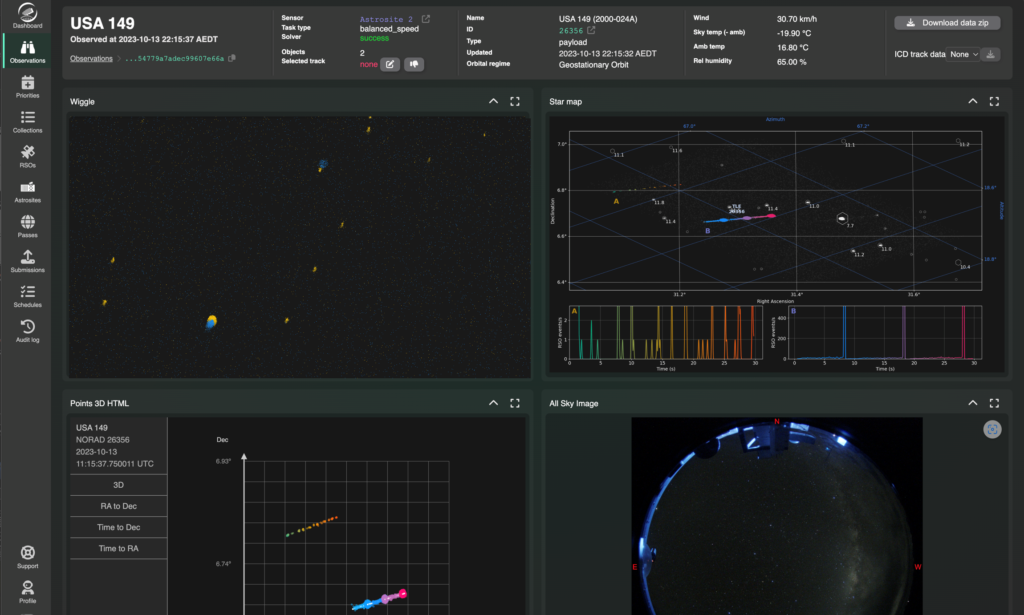The width and height of the screenshot is (1024, 615).
Task: Expand Star map panel to fullscreen
Action: coord(994,101)
